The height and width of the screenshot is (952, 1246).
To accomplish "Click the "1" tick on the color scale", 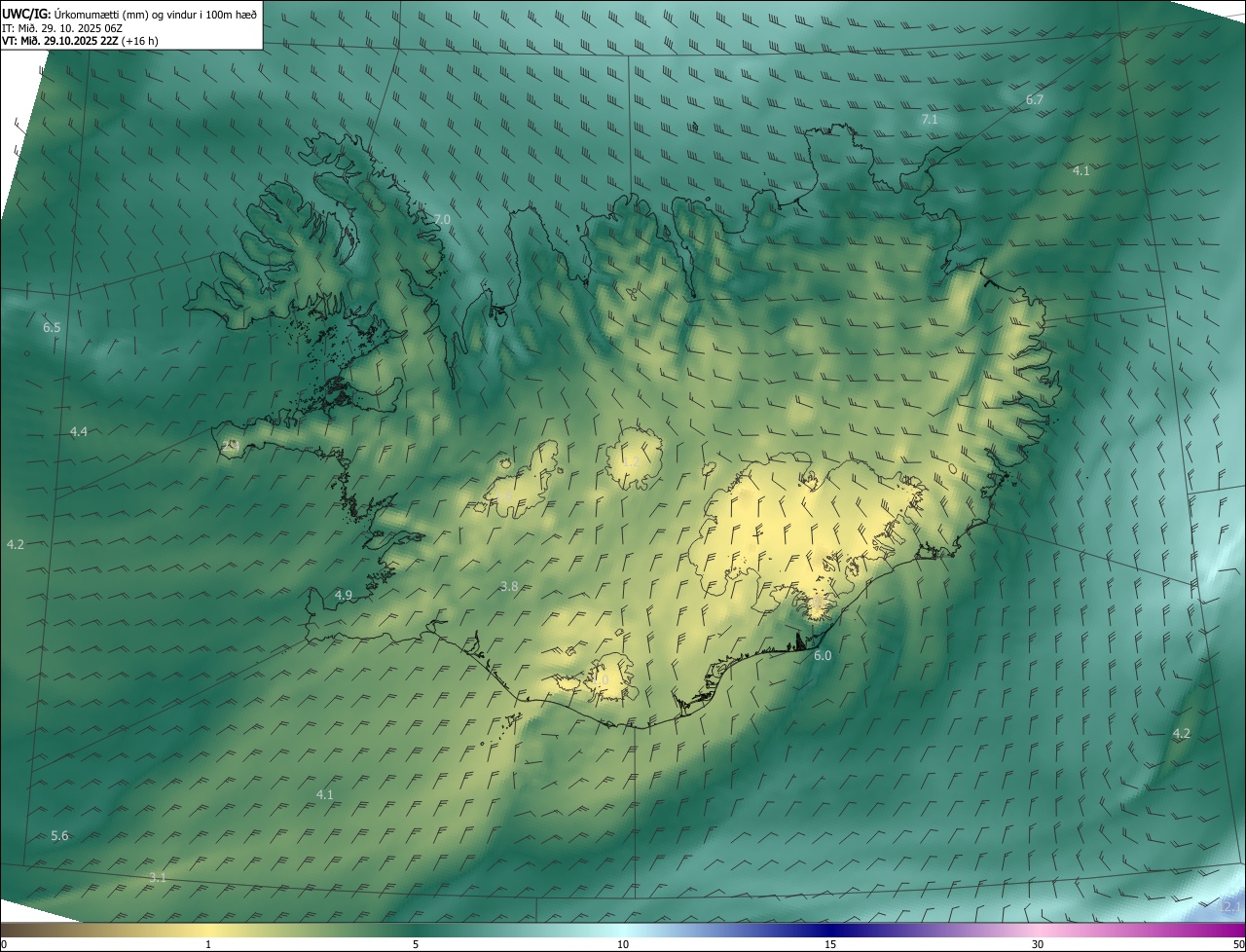I will pos(208,944).
